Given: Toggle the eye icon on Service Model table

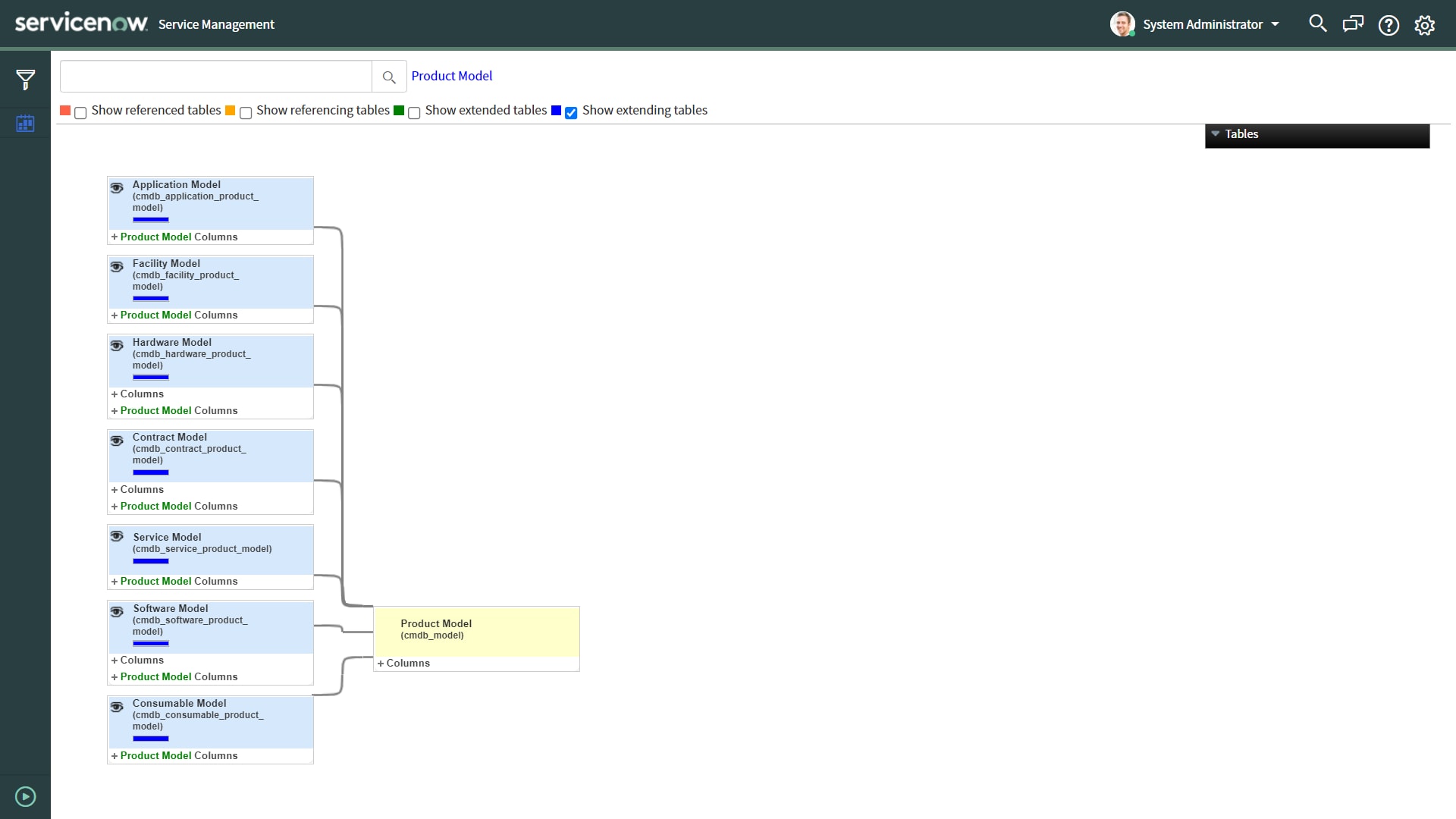Looking at the screenshot, I should (x=117, y=536).
